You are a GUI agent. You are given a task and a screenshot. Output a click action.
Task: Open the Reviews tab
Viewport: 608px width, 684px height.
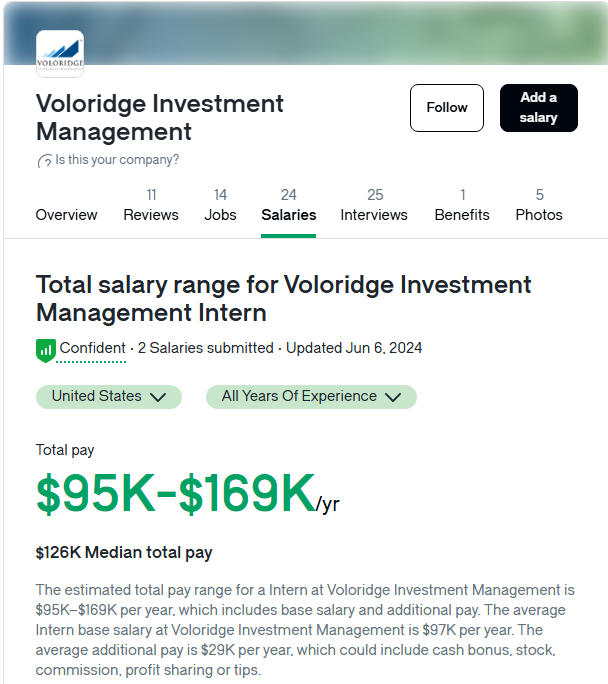151,205
